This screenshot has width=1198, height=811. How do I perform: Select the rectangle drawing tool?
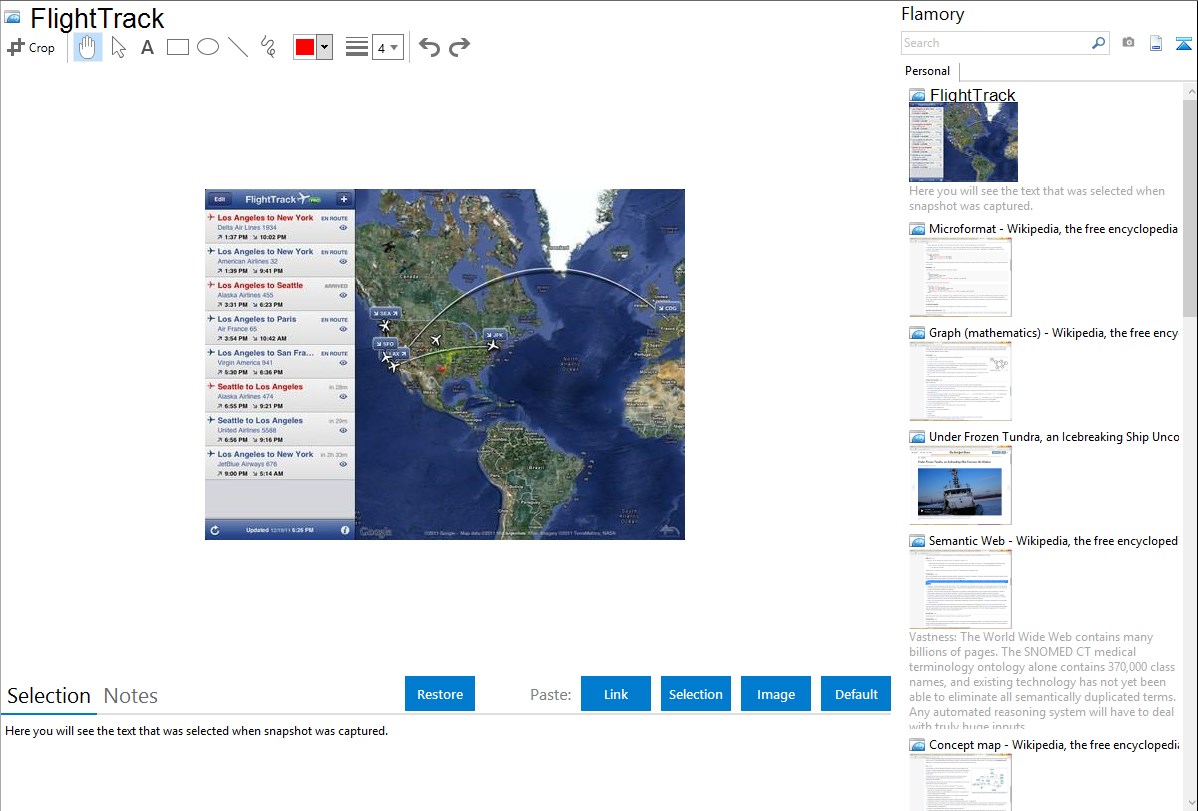pyautogui.click(x=177, y=47)
